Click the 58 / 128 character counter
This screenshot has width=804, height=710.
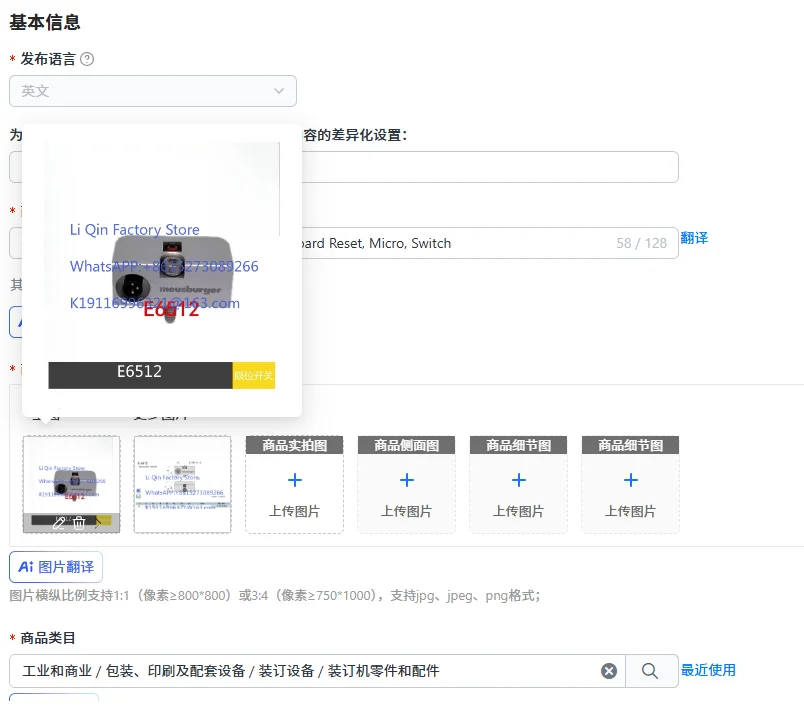point(641,243)
